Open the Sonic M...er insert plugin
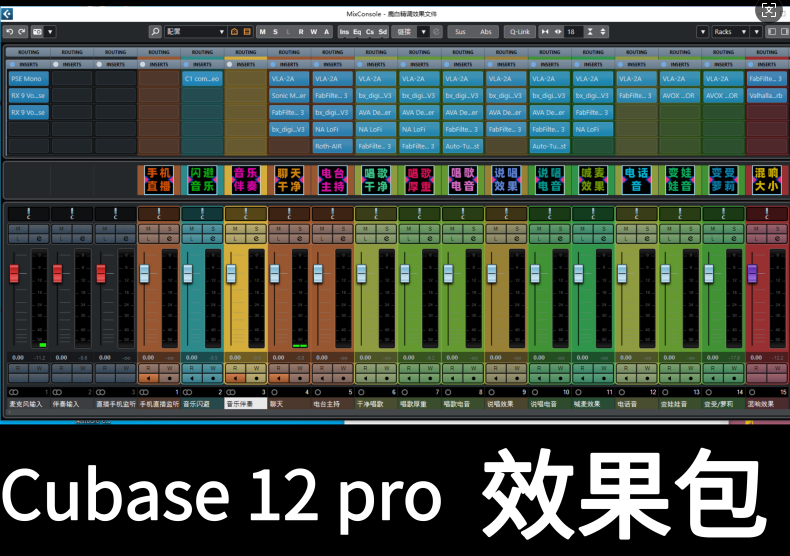 pos(289,95)
